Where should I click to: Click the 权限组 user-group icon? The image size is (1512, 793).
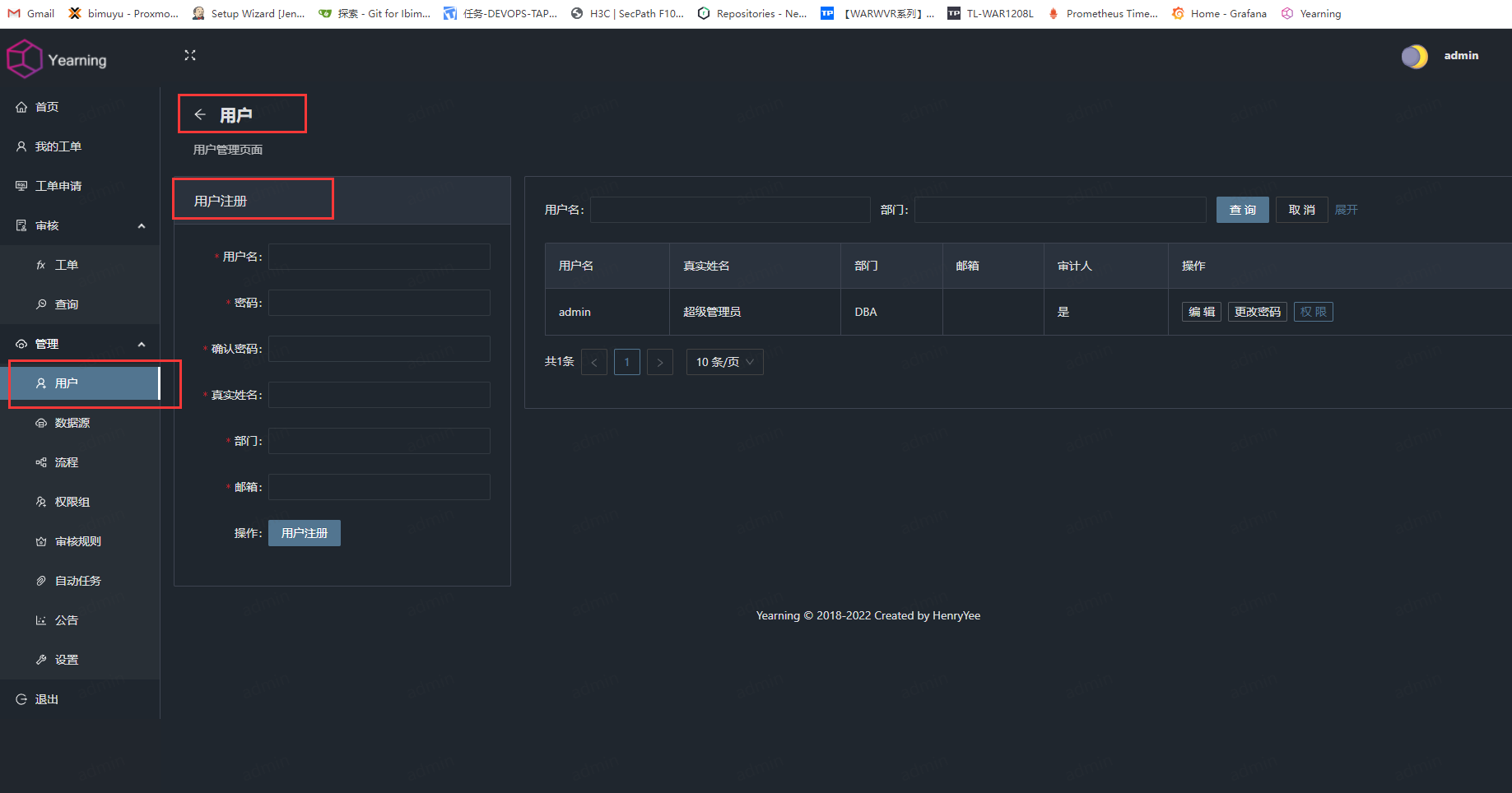41,502
